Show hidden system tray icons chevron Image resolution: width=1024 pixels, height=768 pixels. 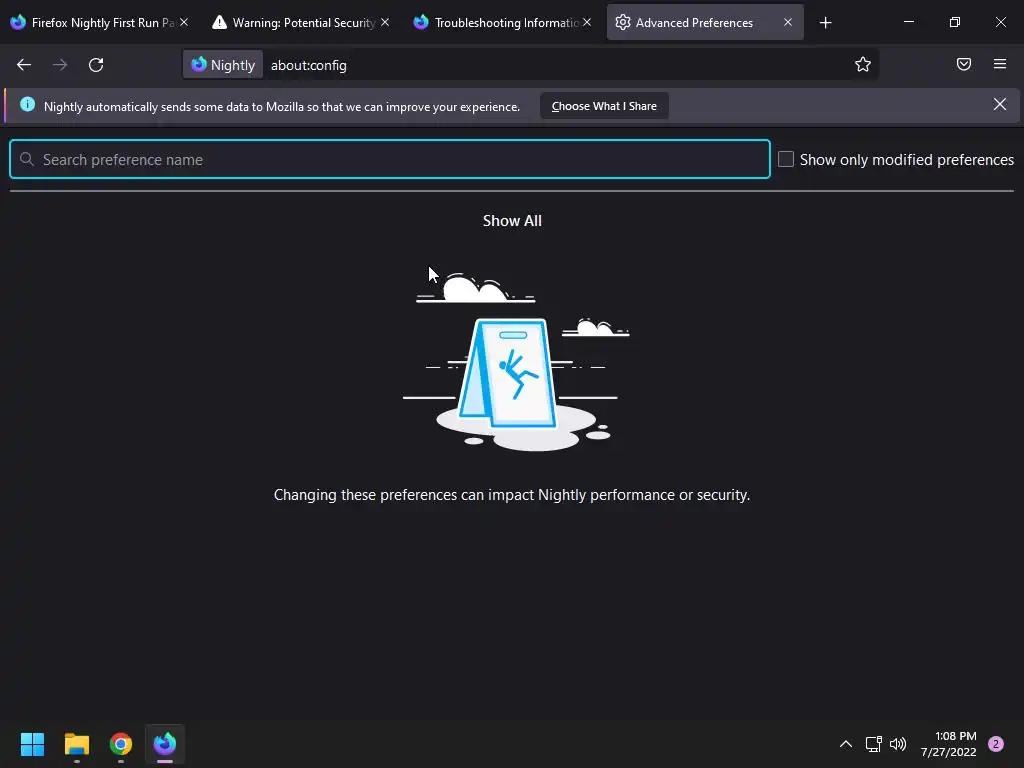click(x=845, y=744)
